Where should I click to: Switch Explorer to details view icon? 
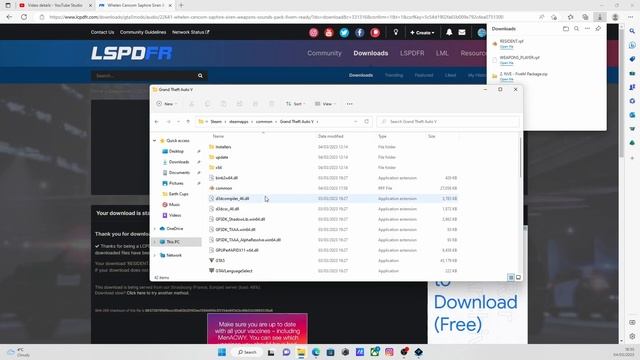click(511, 277)
